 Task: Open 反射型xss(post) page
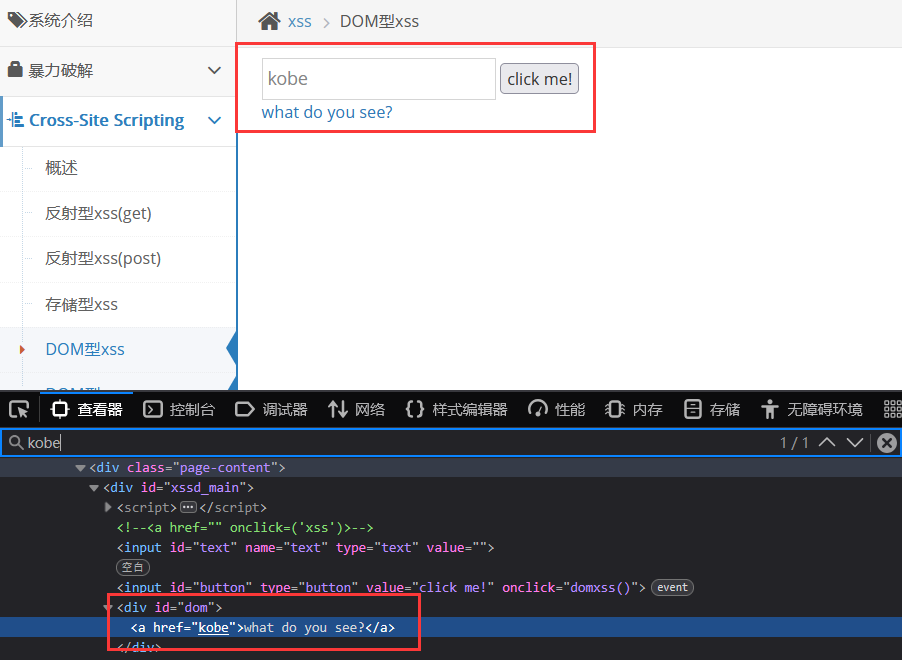coord(103,258)
